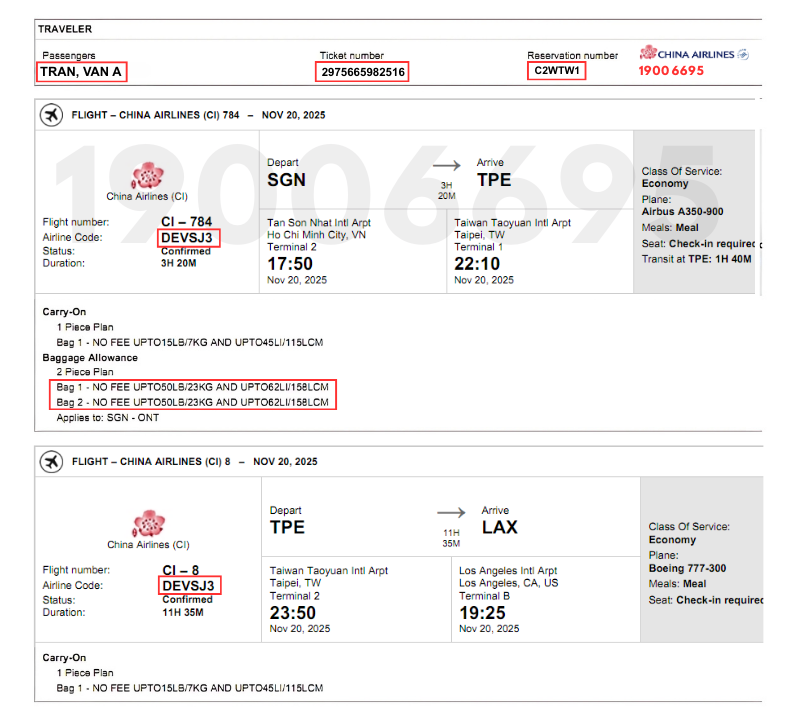Click airline code DEVSJ3 for flight CI – 8
800x720 pixels.
pyautogui.click(x=189, y=585)
